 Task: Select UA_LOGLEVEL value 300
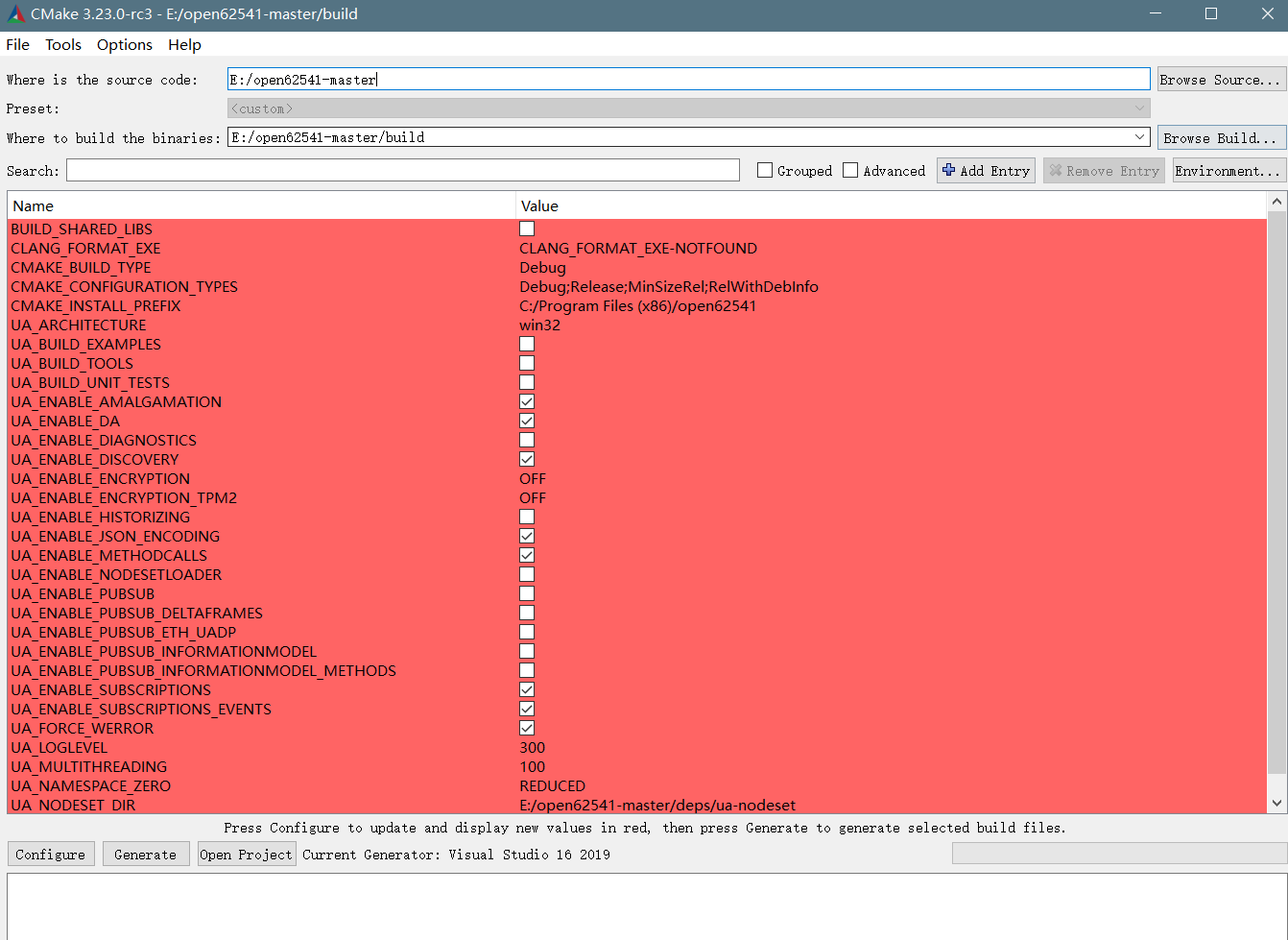533,747
